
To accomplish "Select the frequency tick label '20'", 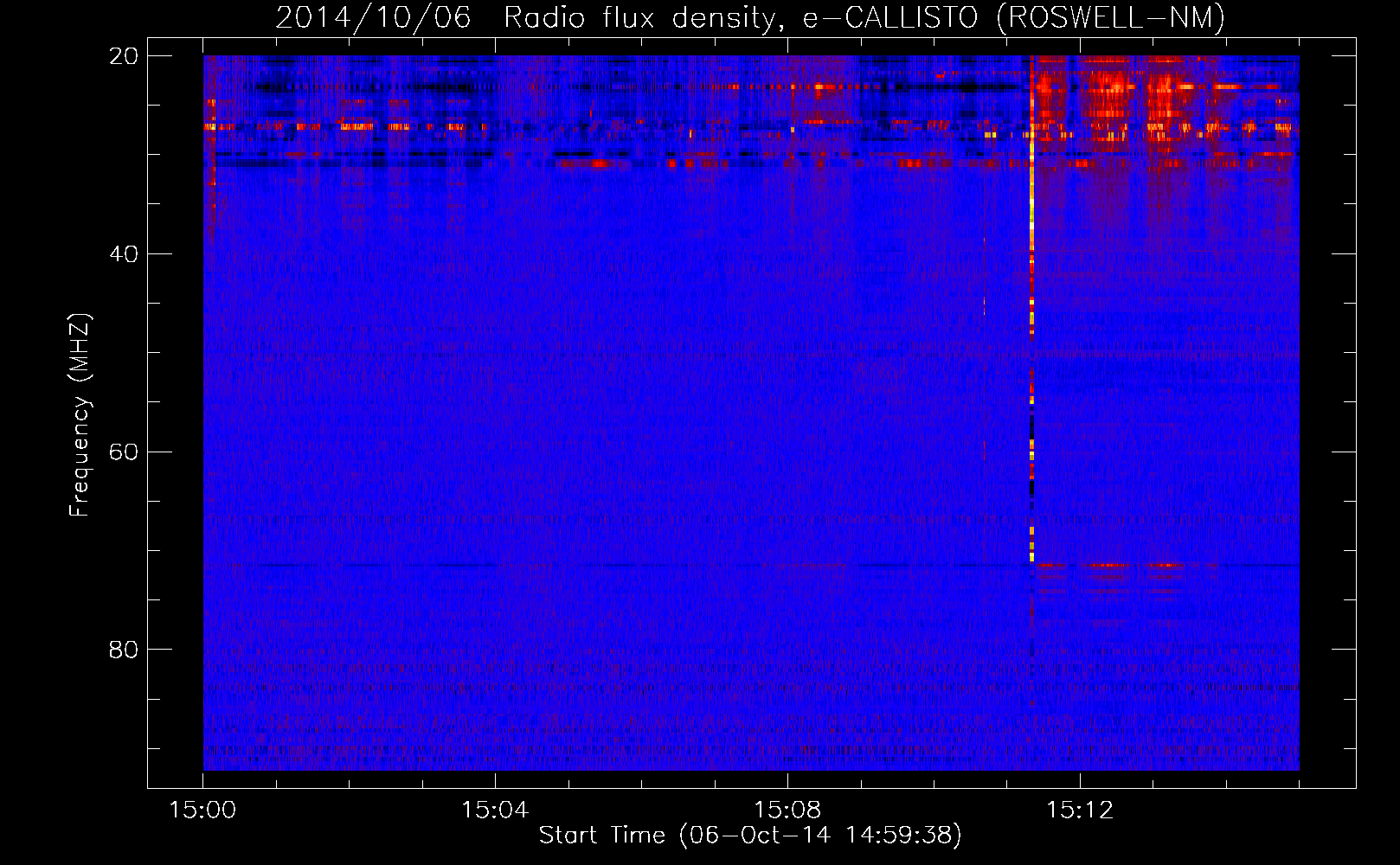I will pos(124,56).
